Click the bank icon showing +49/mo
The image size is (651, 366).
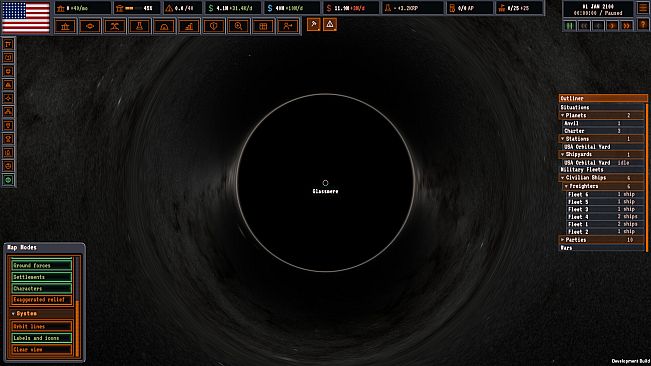pyautogui.click(x=83, y=8)
